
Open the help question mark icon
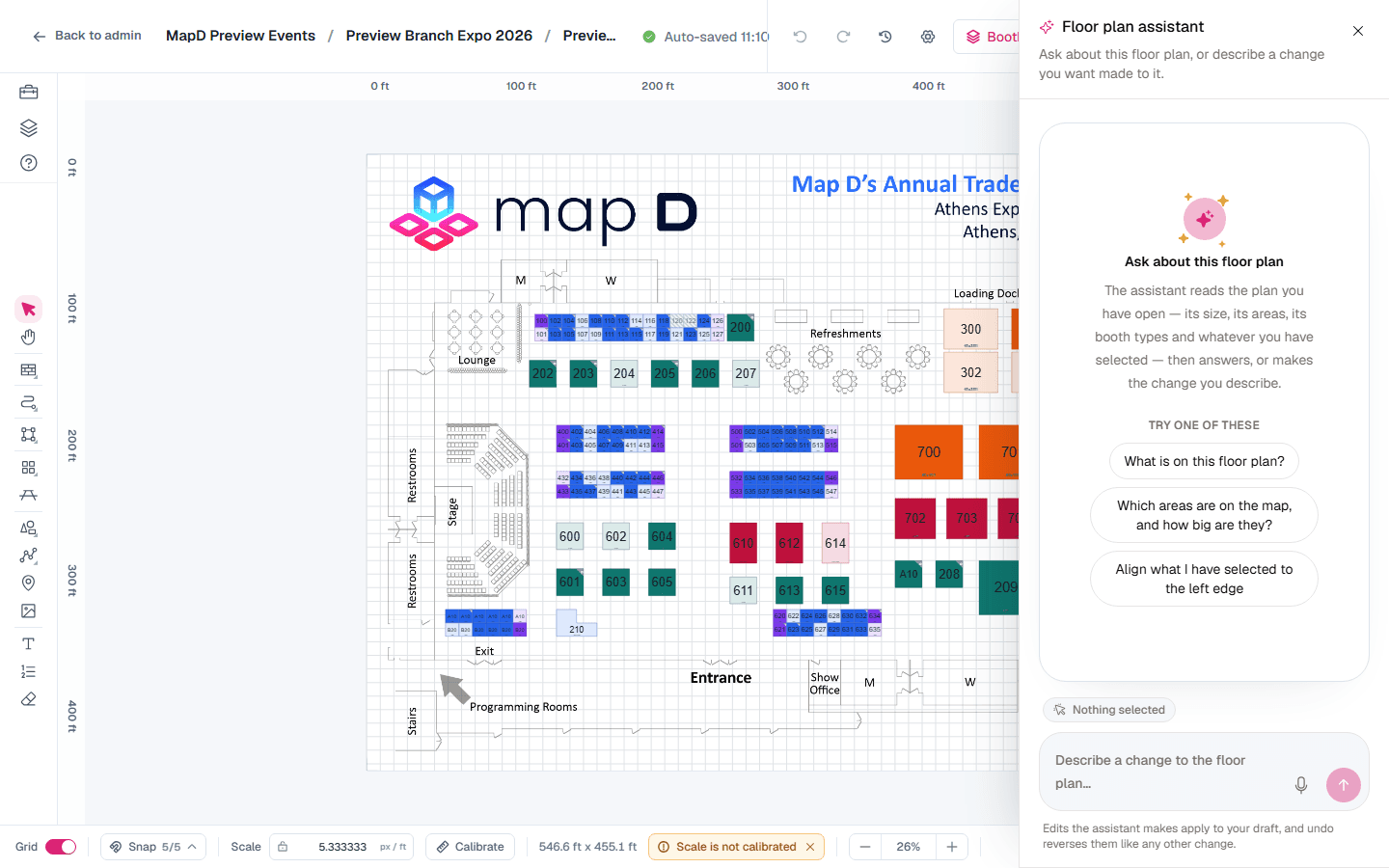28,163
